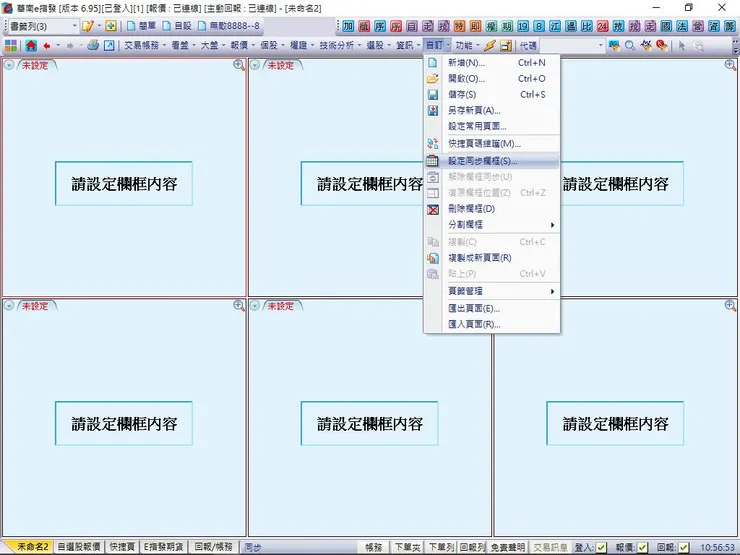Switch to the 自選股報價 bottom tab
This screenshot has height=555, width=740.
79,547
